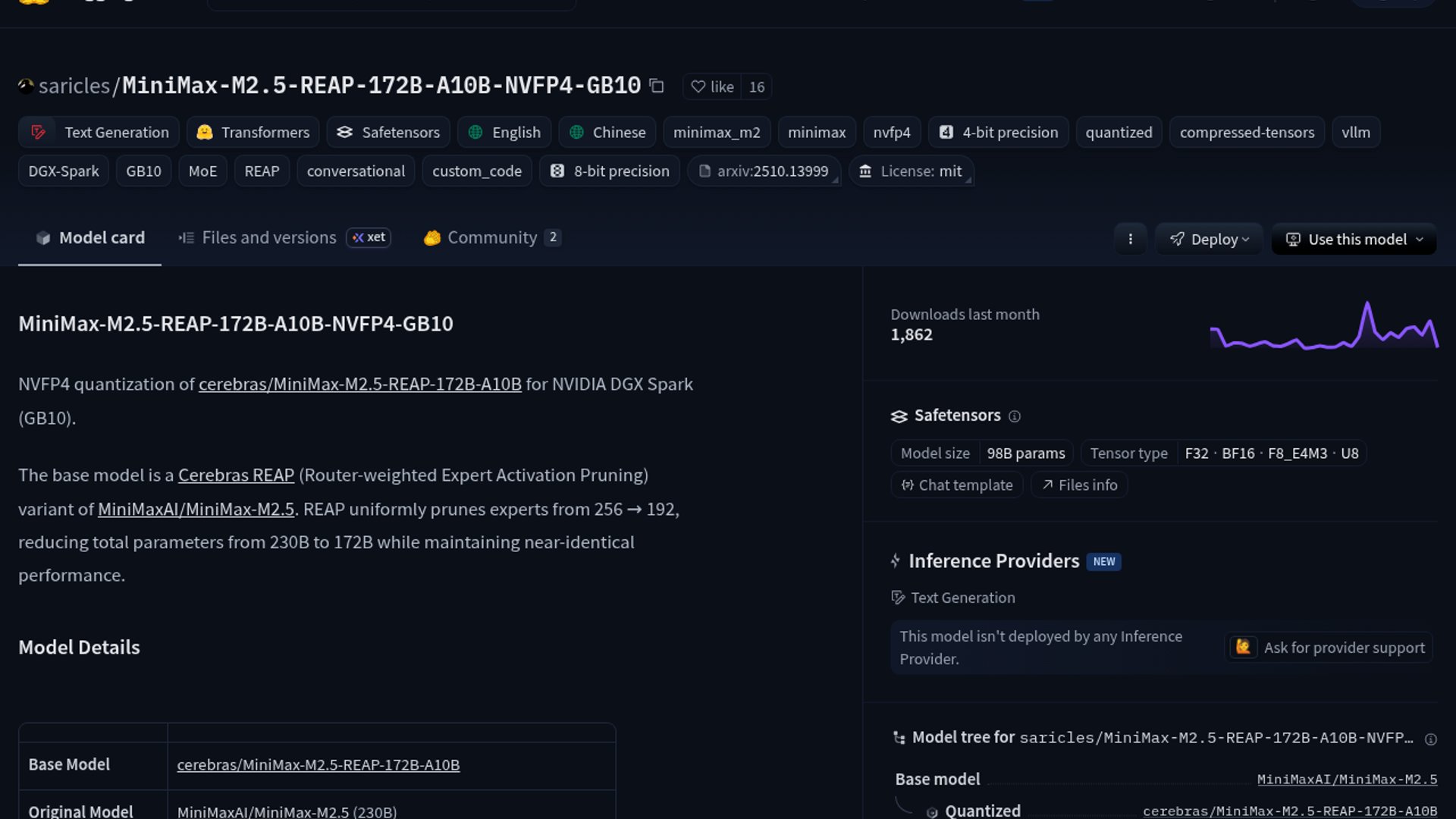Filter by 4-bit precision tag
1456x819 pixels.
999,133
